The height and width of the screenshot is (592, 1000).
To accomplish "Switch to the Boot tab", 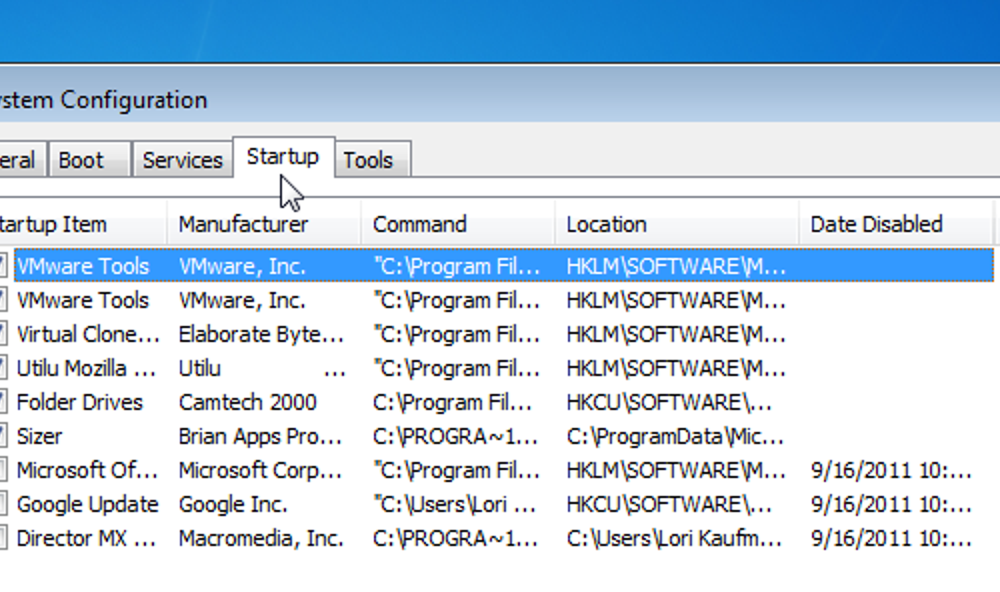I will 88,159.
